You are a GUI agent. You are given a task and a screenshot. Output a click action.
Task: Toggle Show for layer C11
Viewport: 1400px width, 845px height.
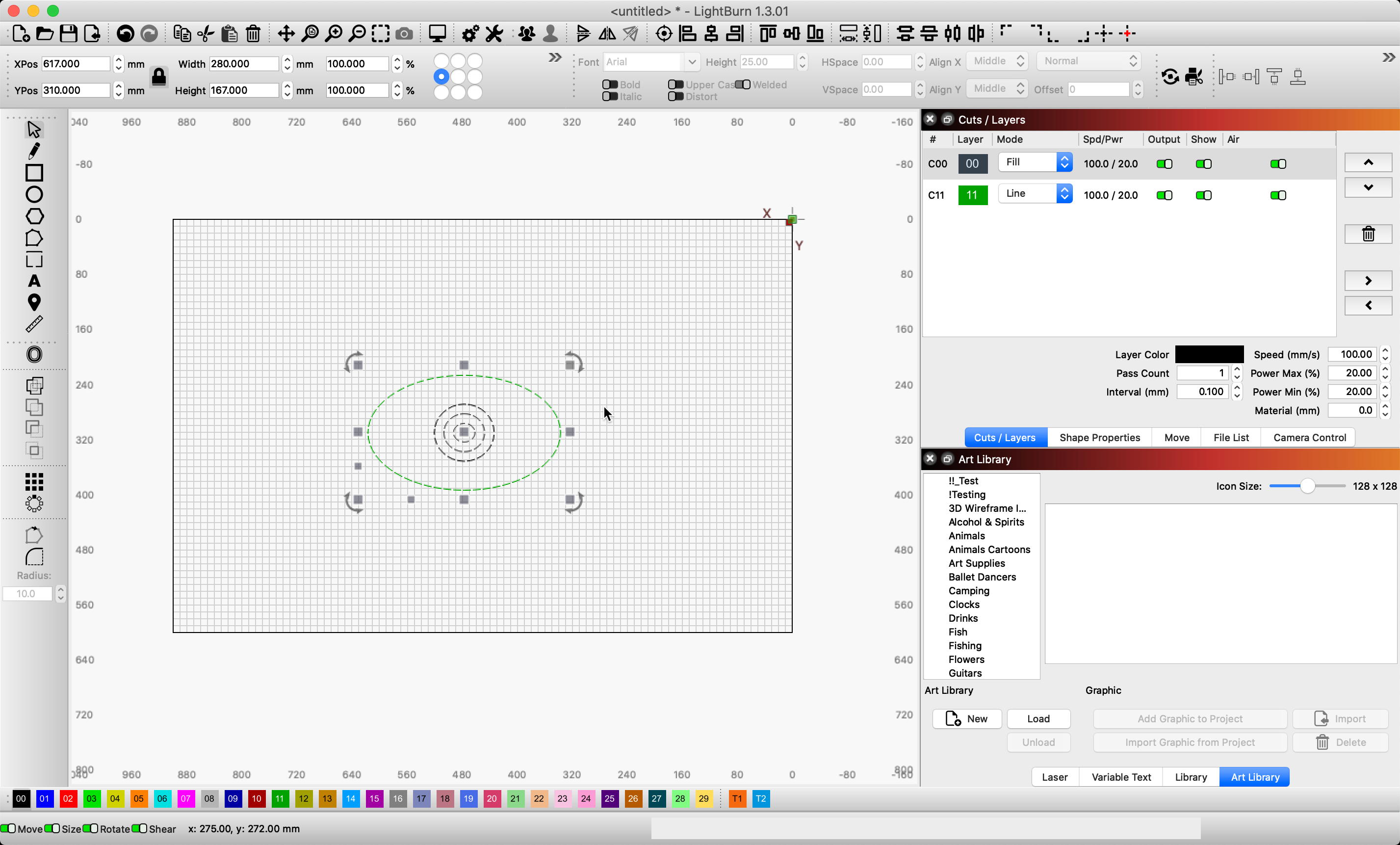pyautogui.click(x=1203, y=195)
